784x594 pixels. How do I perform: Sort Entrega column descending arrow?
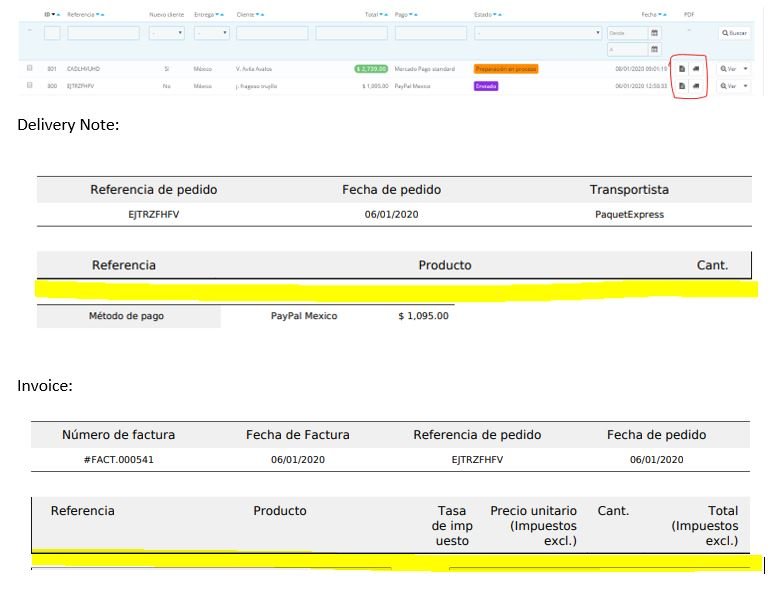point(217,14)
